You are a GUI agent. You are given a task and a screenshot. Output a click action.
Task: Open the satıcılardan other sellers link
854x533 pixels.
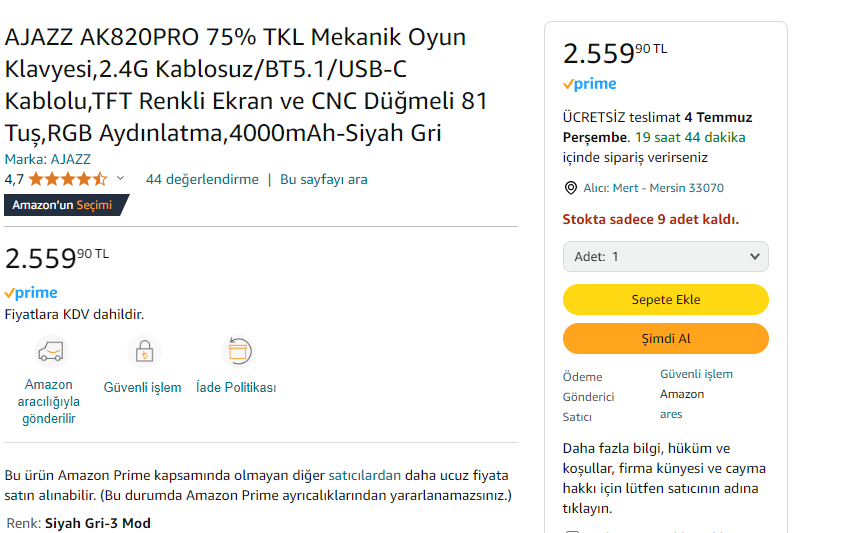coord(364,475)
